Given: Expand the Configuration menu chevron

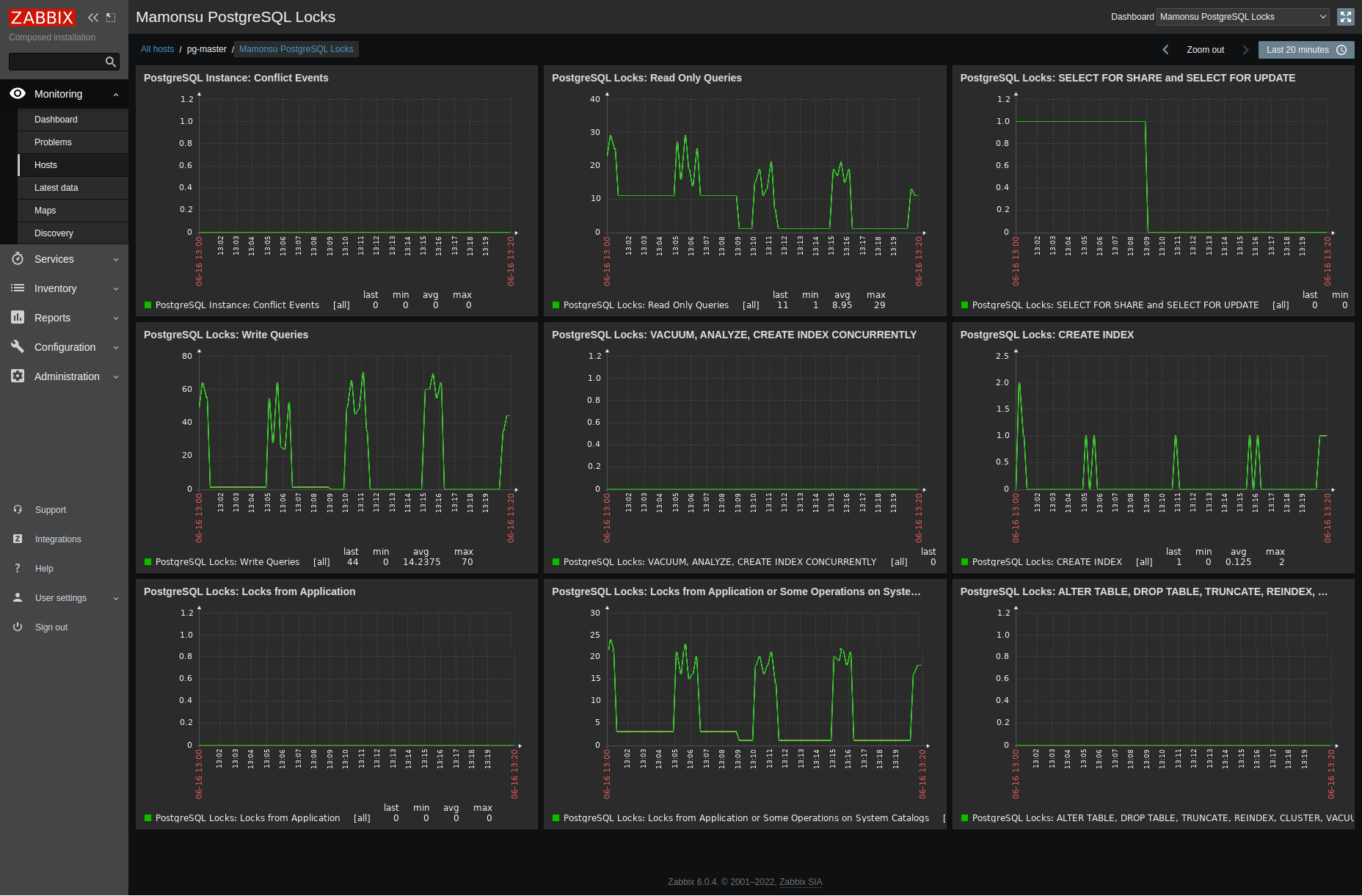Looking at the screenshot, I should tap(116, 348).
